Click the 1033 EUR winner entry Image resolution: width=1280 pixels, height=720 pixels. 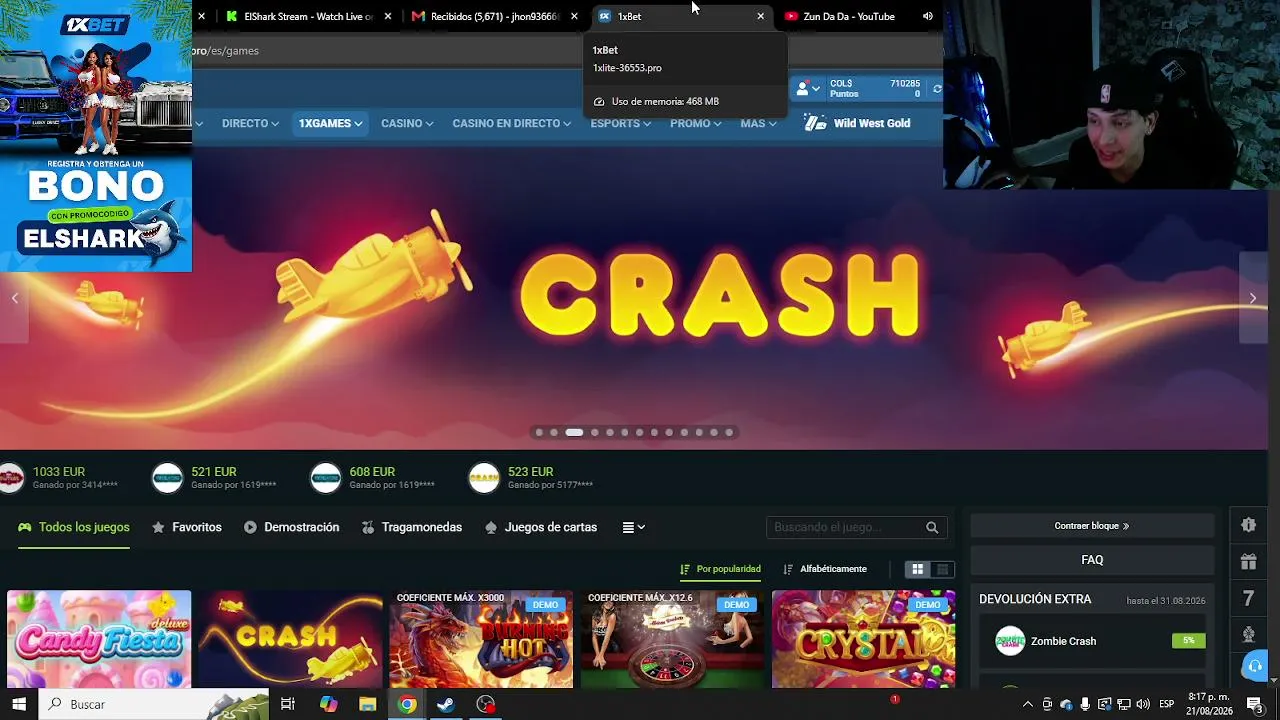(59, 477)
